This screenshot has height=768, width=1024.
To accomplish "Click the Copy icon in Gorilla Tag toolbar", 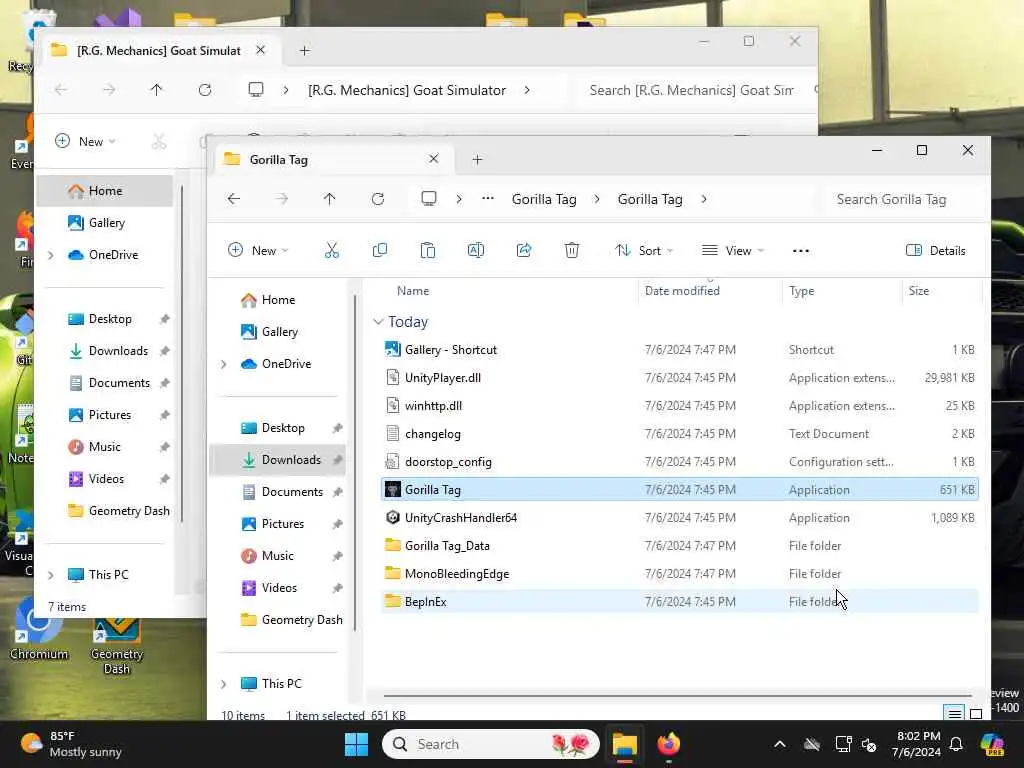I will point(379,251).
